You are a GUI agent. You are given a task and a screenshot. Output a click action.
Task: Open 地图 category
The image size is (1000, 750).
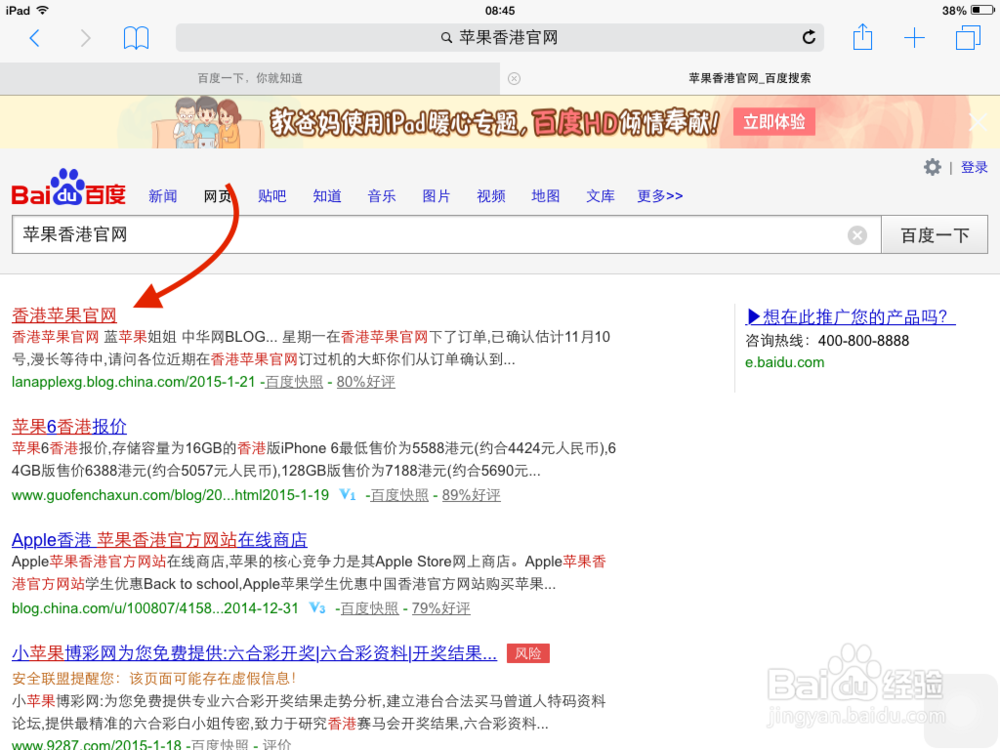(546, 196)
